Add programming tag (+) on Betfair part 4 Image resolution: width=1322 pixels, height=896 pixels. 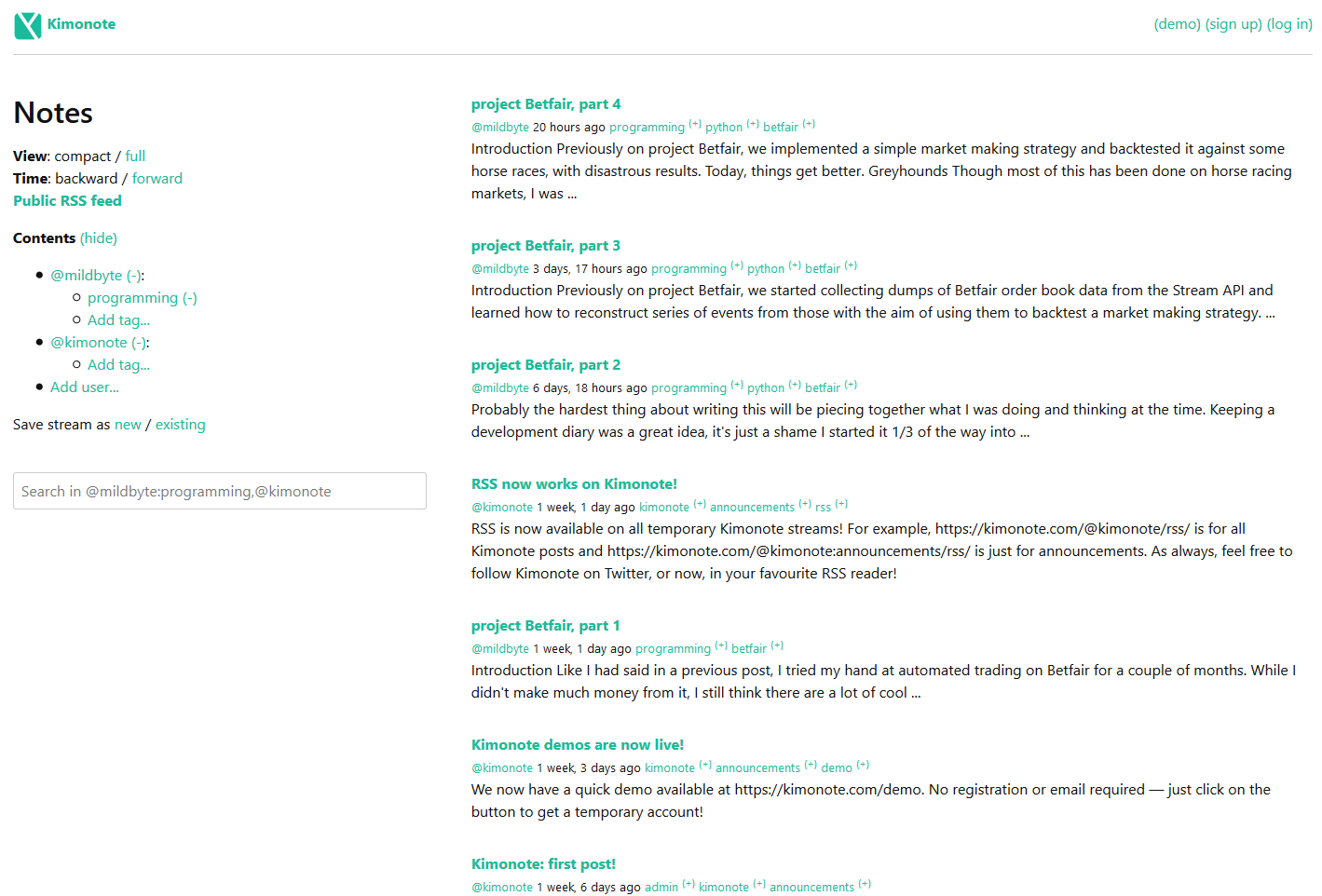click(x=695, y=124)
